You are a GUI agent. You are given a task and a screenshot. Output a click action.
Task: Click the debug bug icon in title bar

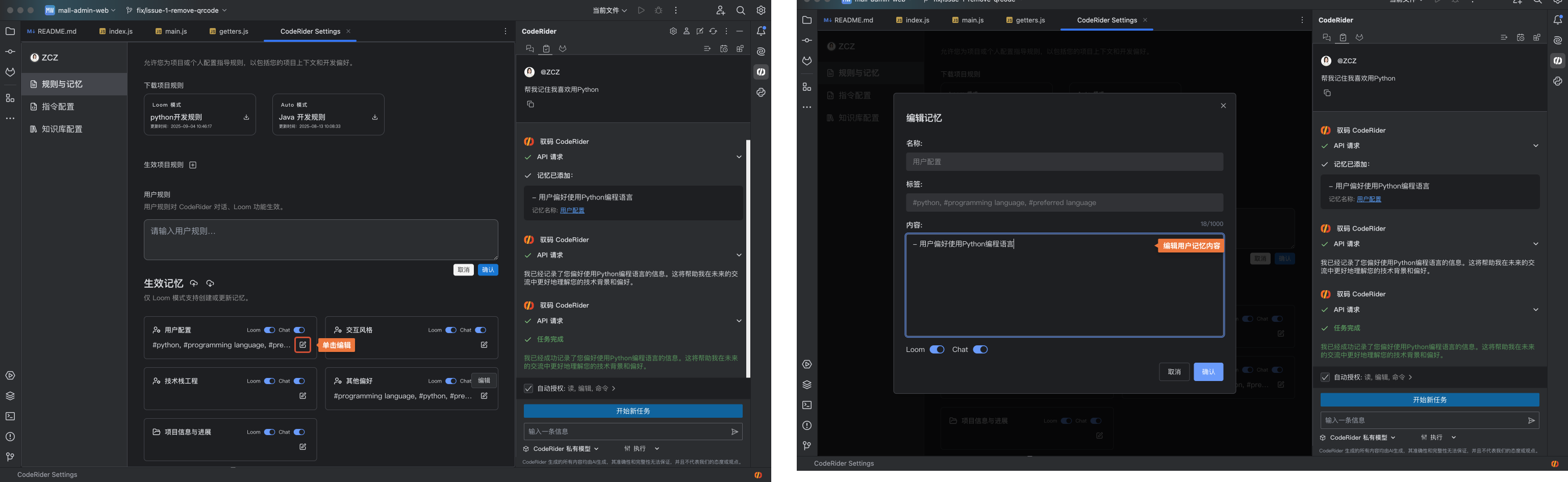(658, 10)
